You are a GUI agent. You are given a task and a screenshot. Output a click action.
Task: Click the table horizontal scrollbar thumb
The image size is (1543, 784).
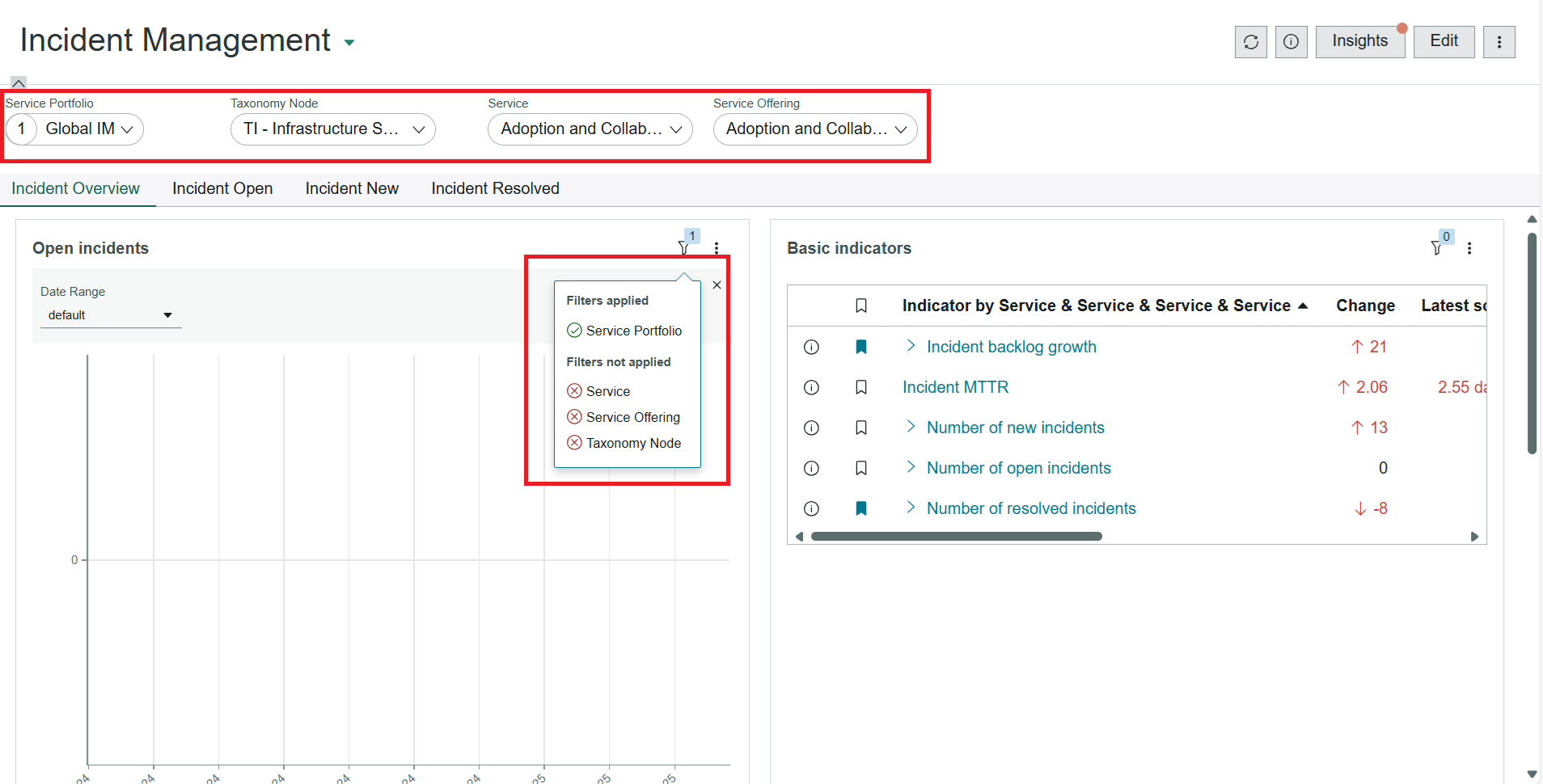[x=957, y=536]
